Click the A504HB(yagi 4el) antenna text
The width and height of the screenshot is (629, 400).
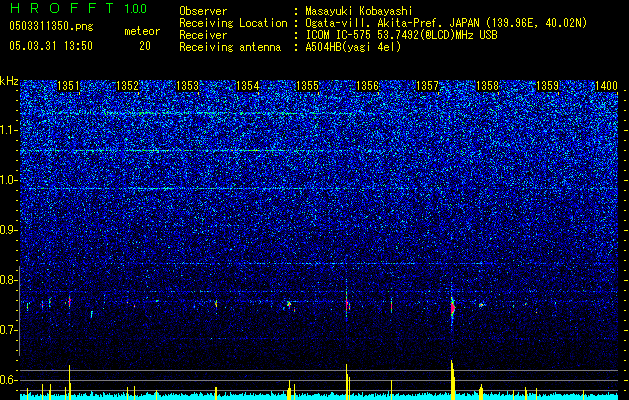pyautogui.click(x=353, y=47)
